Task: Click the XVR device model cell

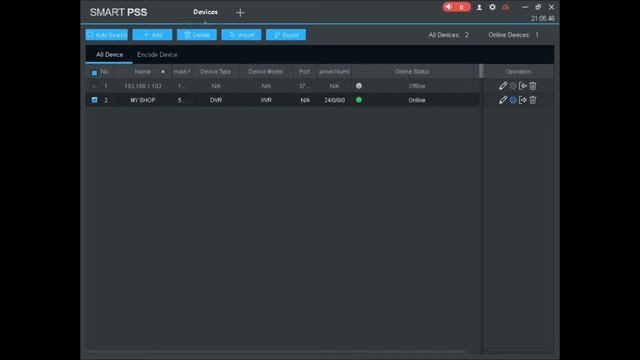Action: pyautogui.click(x=266, y=100)
